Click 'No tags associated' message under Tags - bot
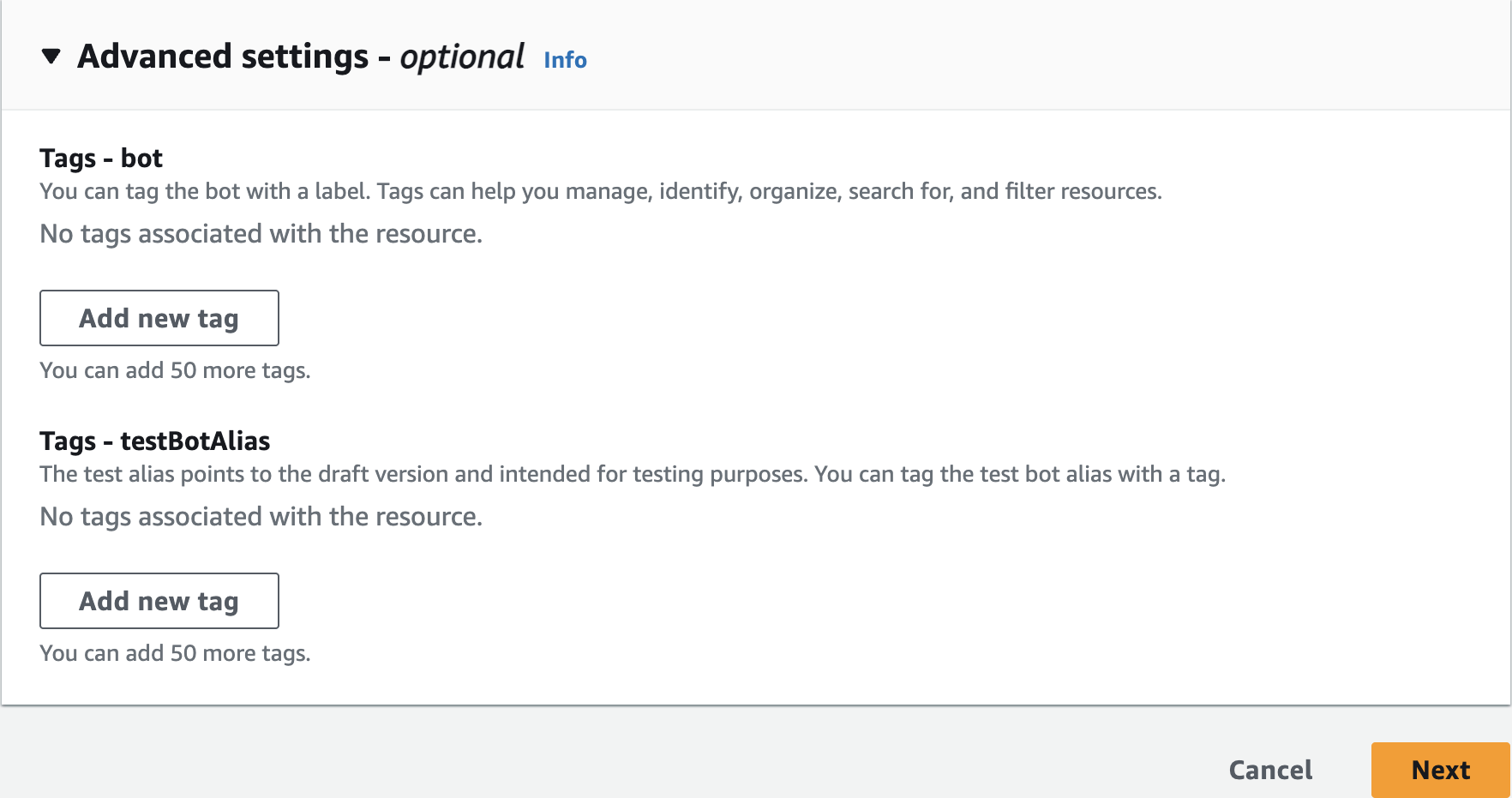The width and height of the screenshot is (1512, 798). [x=261, y=234]
